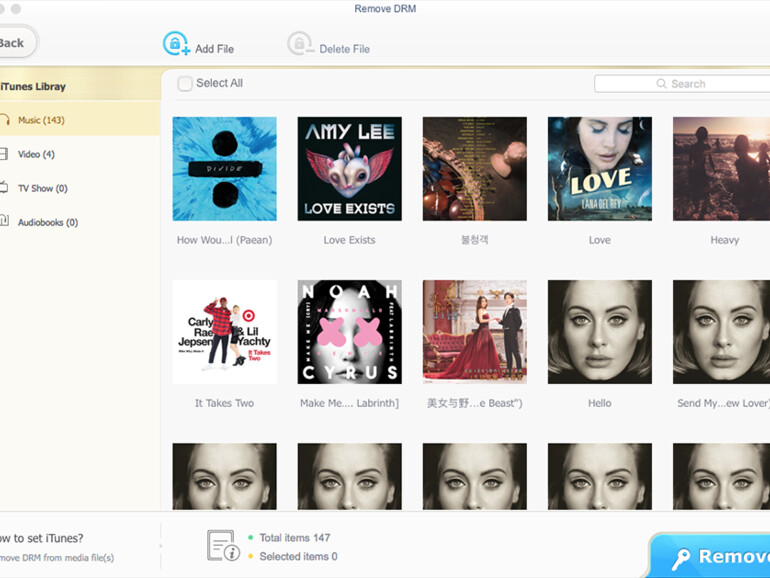Tick the Select All checkbox

point(185,83)
